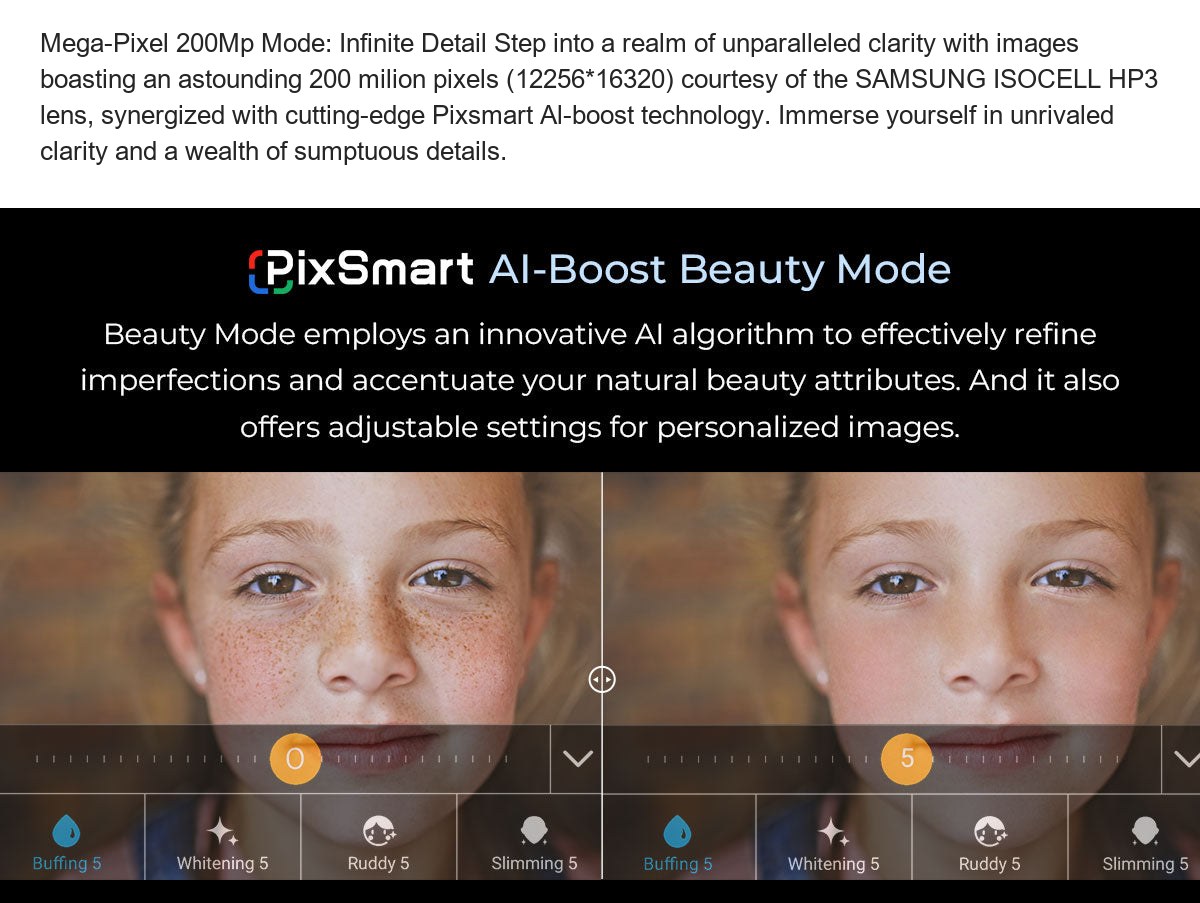Select Buffing 5 droplet icon in right panel
The height and width of the screenshot is (903, 1200).
click(x=678, y=830)
